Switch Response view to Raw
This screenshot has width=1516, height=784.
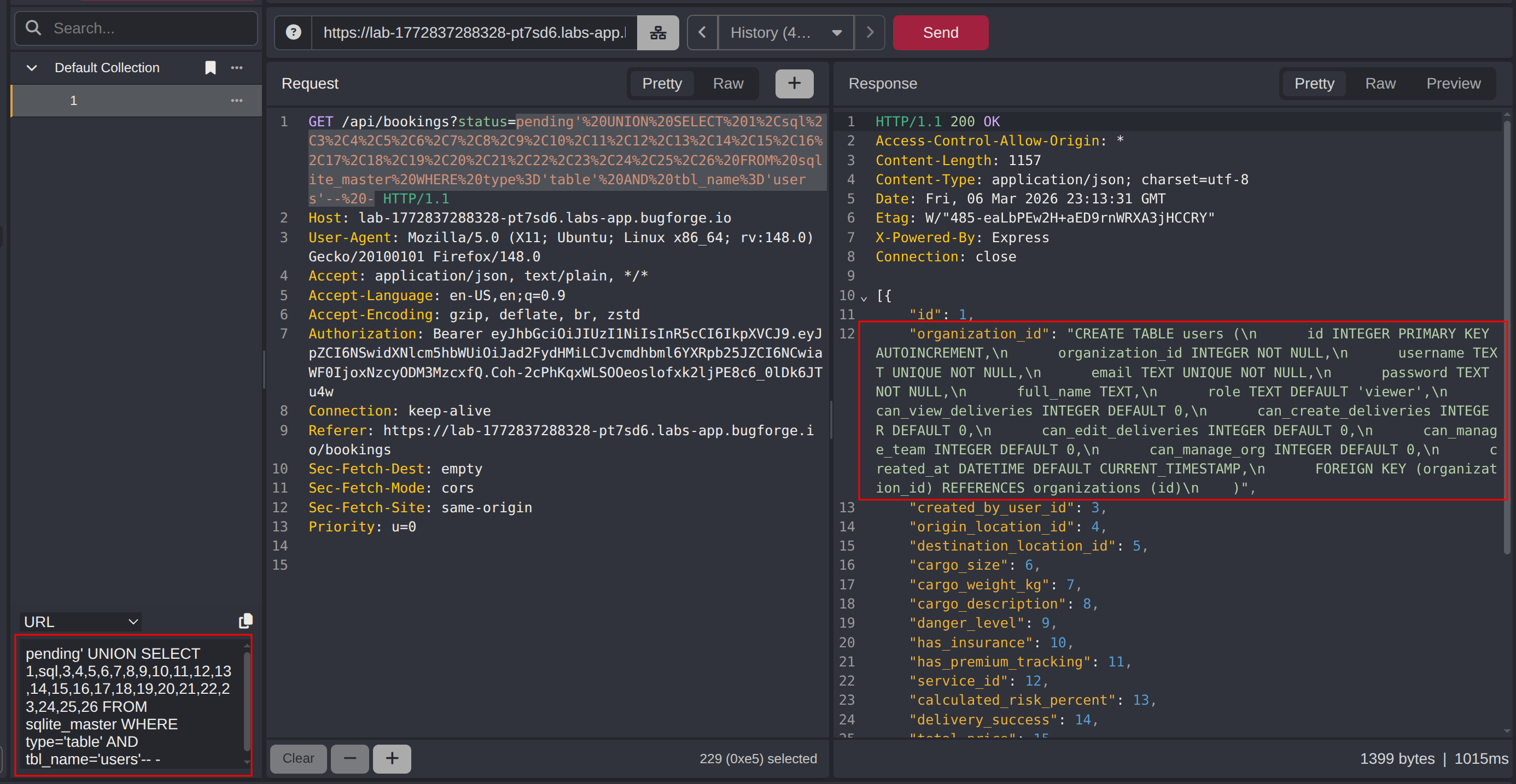tap(1379, 84)
